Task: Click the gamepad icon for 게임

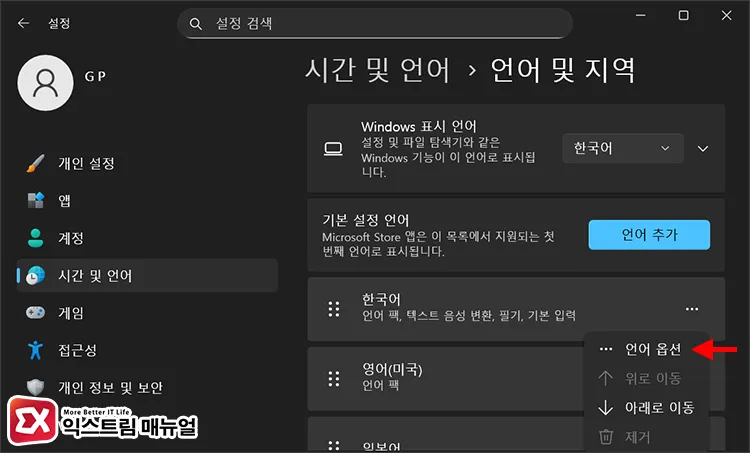Action: pyautogui.click(x=35, y=313)
